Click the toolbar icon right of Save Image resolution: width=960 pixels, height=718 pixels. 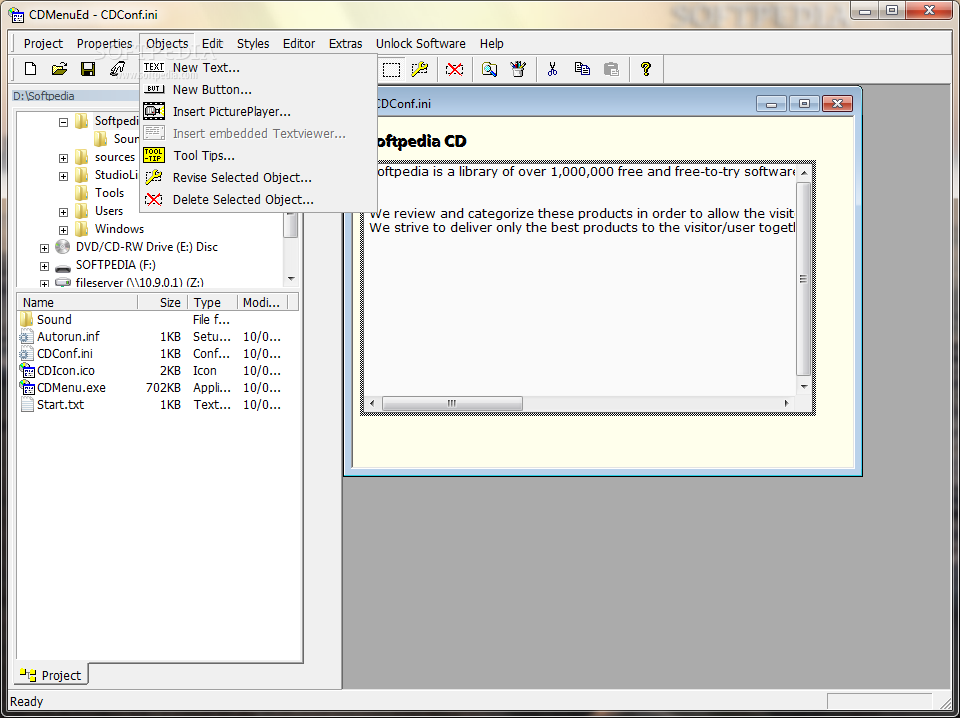click(x=117, y=69)
